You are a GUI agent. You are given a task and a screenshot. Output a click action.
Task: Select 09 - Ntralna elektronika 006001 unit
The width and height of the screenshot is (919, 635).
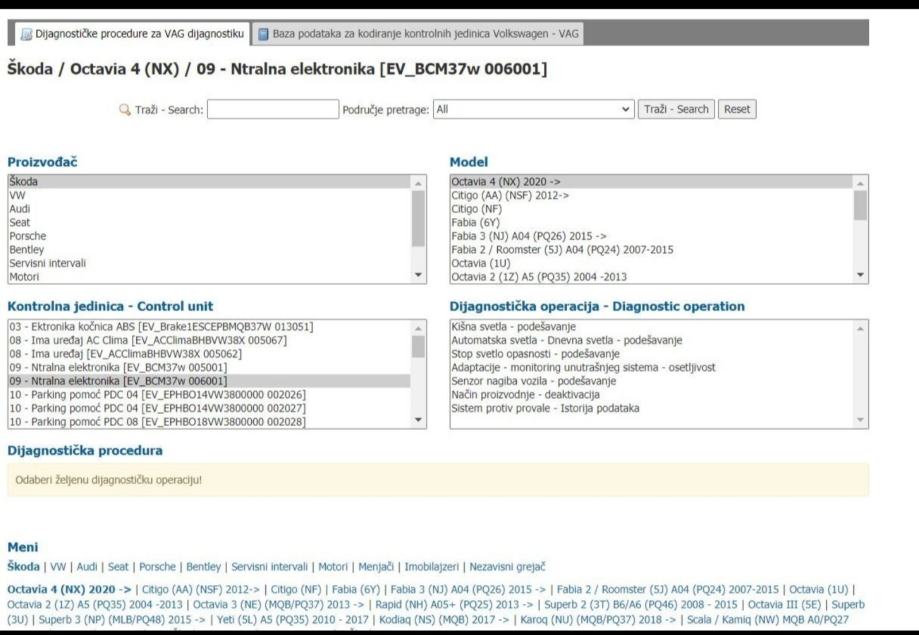pos(210,381)
